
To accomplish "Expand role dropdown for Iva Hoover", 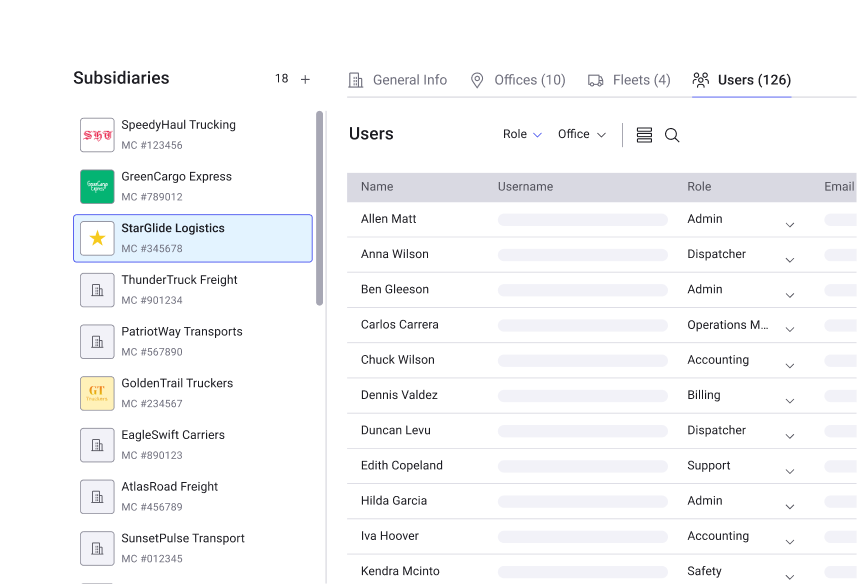I will tap(790, 542).
